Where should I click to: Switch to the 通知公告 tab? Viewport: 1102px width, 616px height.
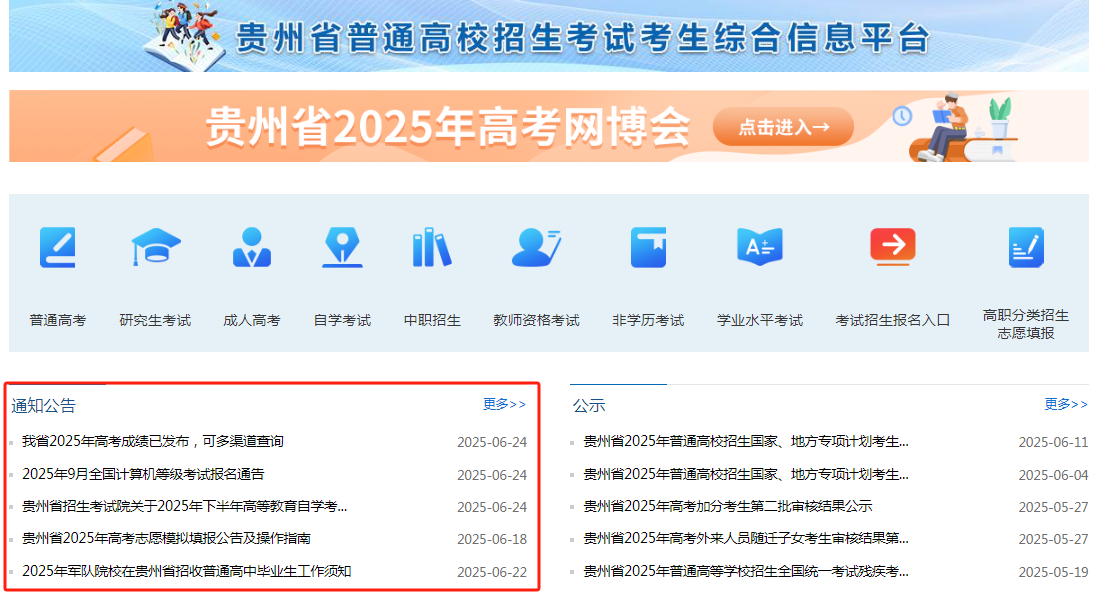point(43,406)
